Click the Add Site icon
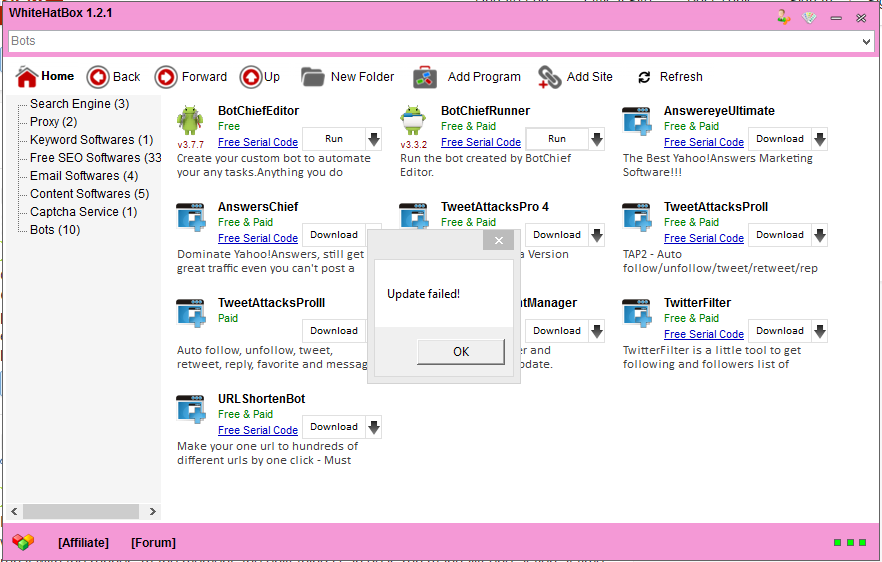This screenshot has width=882, height=562. pyautogui.click(x=549, y=77)
